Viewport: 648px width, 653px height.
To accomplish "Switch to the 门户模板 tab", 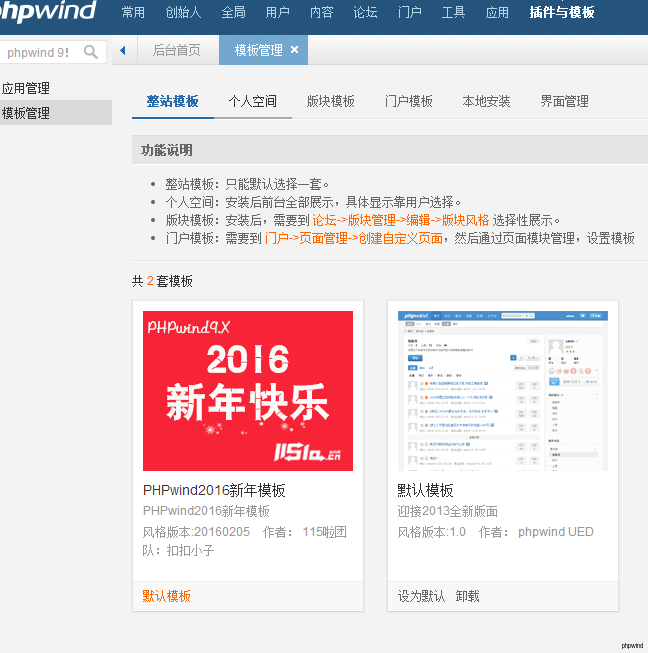I will pos(409,101).
